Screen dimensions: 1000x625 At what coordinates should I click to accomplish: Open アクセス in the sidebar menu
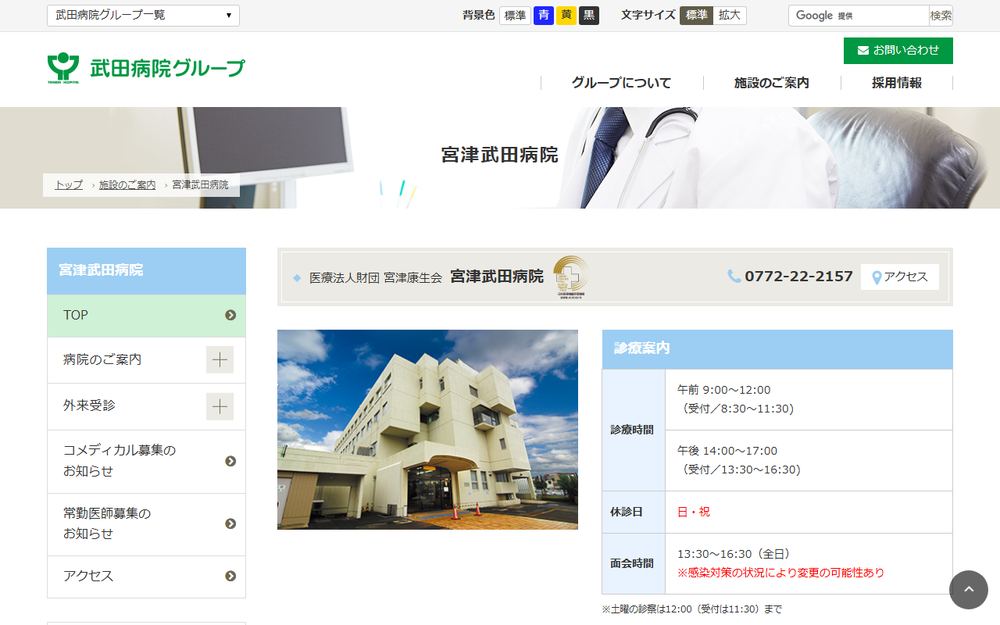(x=146, y=577)
